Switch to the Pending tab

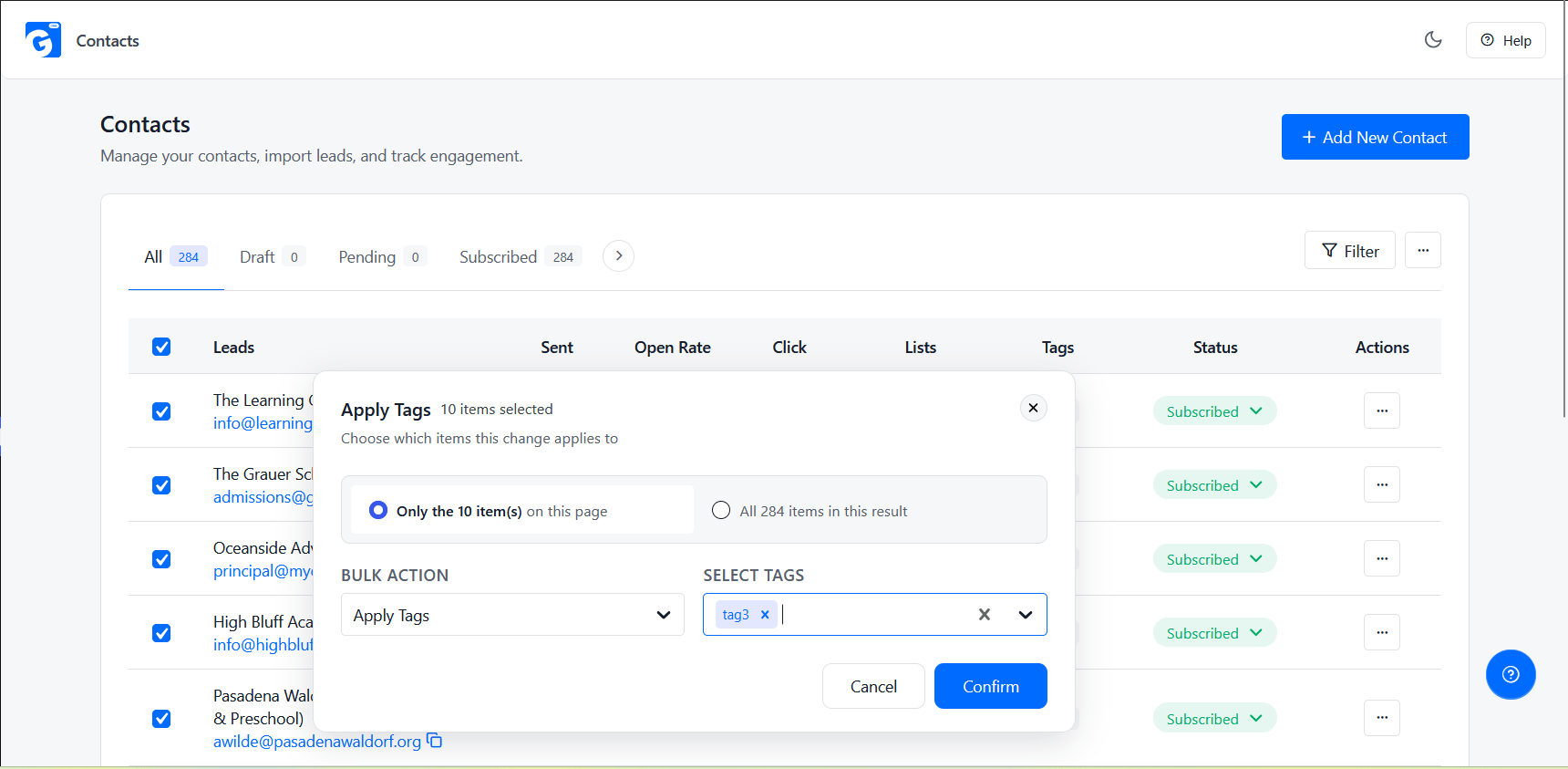click(x=382, y=256)
